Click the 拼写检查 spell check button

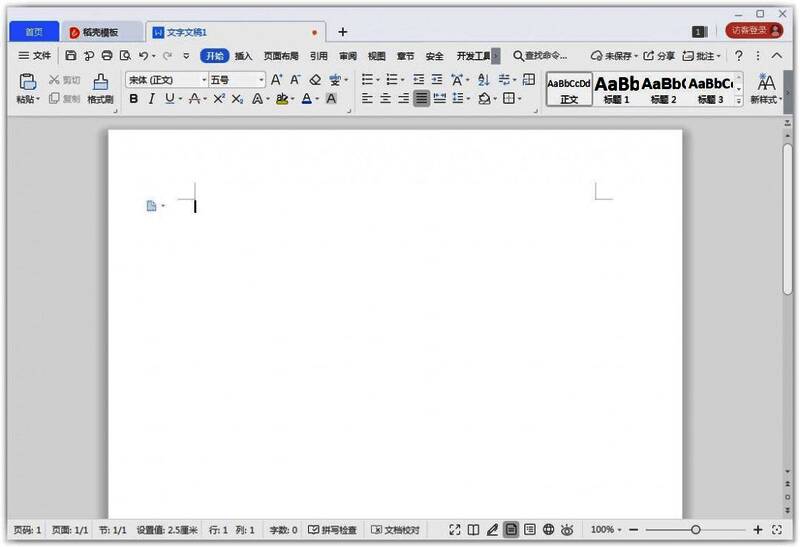(334, 529)
